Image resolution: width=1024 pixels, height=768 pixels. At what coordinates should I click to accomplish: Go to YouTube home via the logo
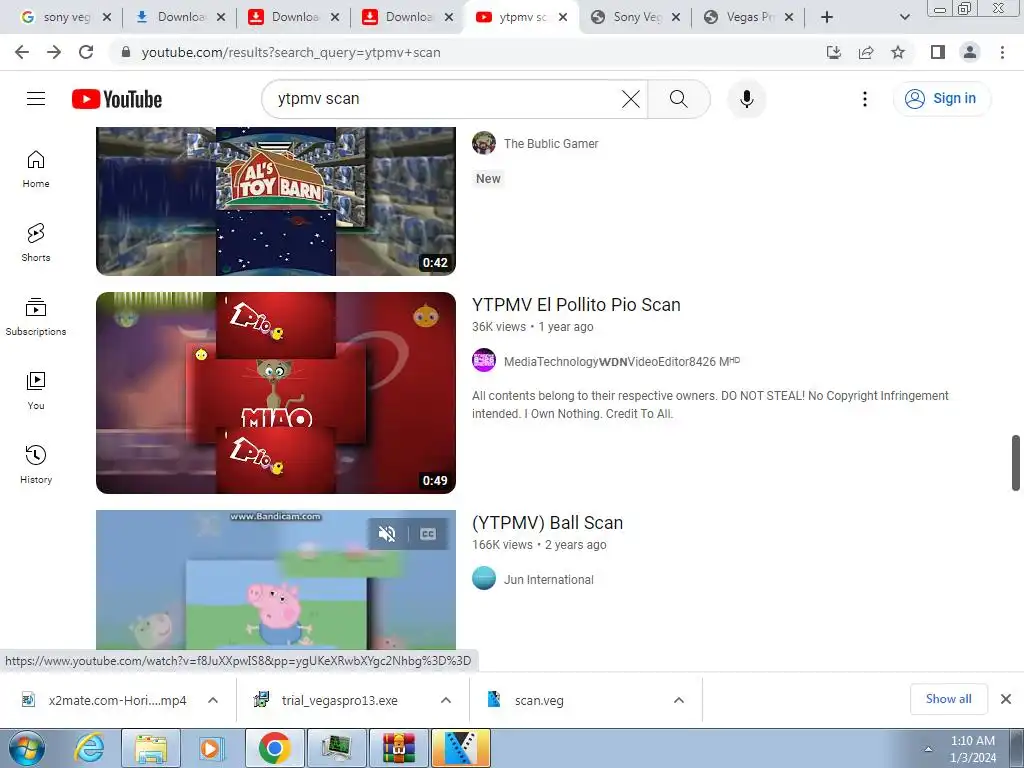click(117, 99)
